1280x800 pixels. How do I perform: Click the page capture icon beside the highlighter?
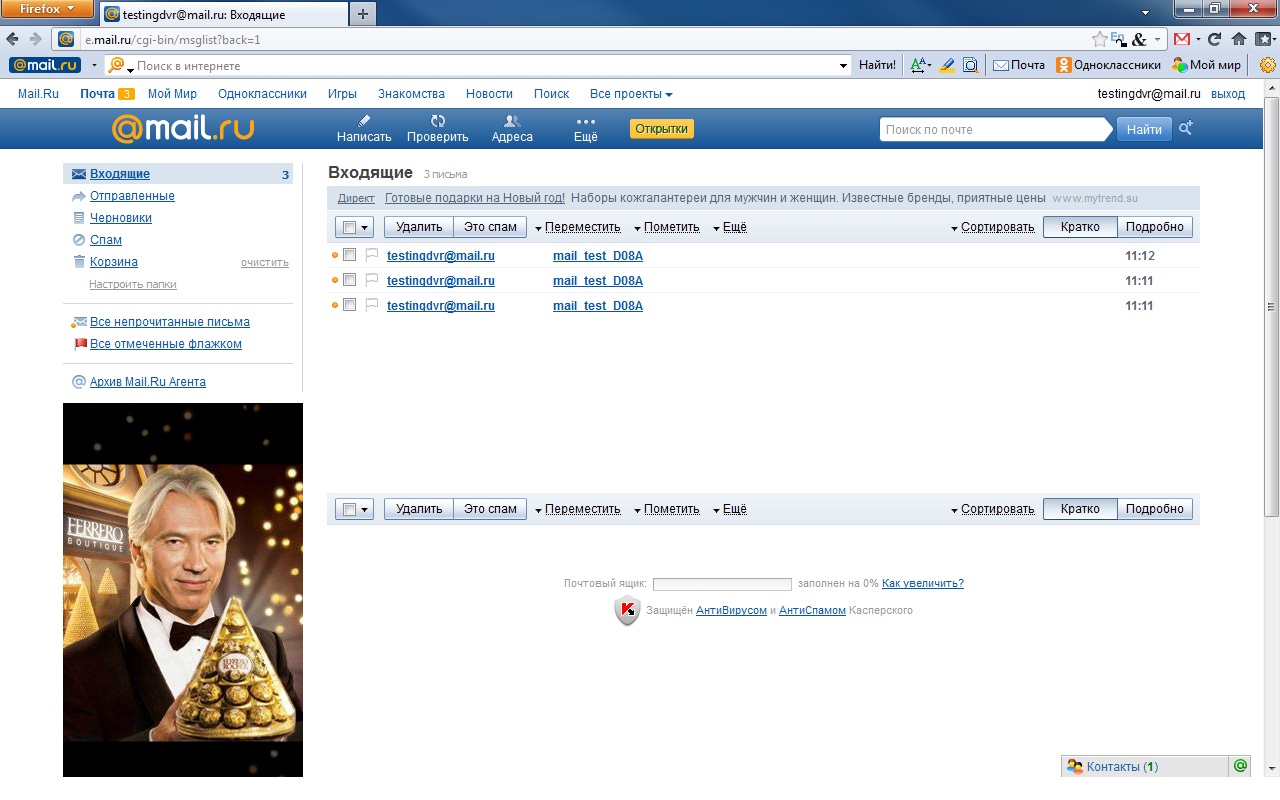click(x=970, y=65)
